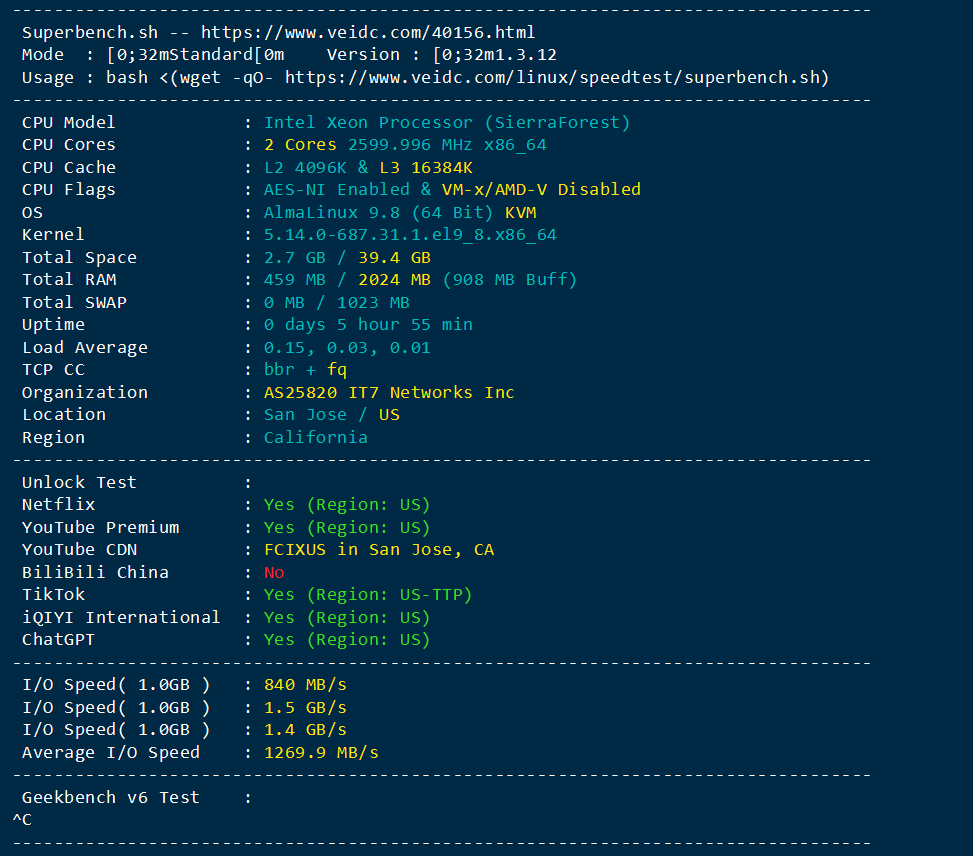Click the Netflix Yes (Region: US) result
The height and width of the screenshot is (856, 973).
click(x=347, y=505)
